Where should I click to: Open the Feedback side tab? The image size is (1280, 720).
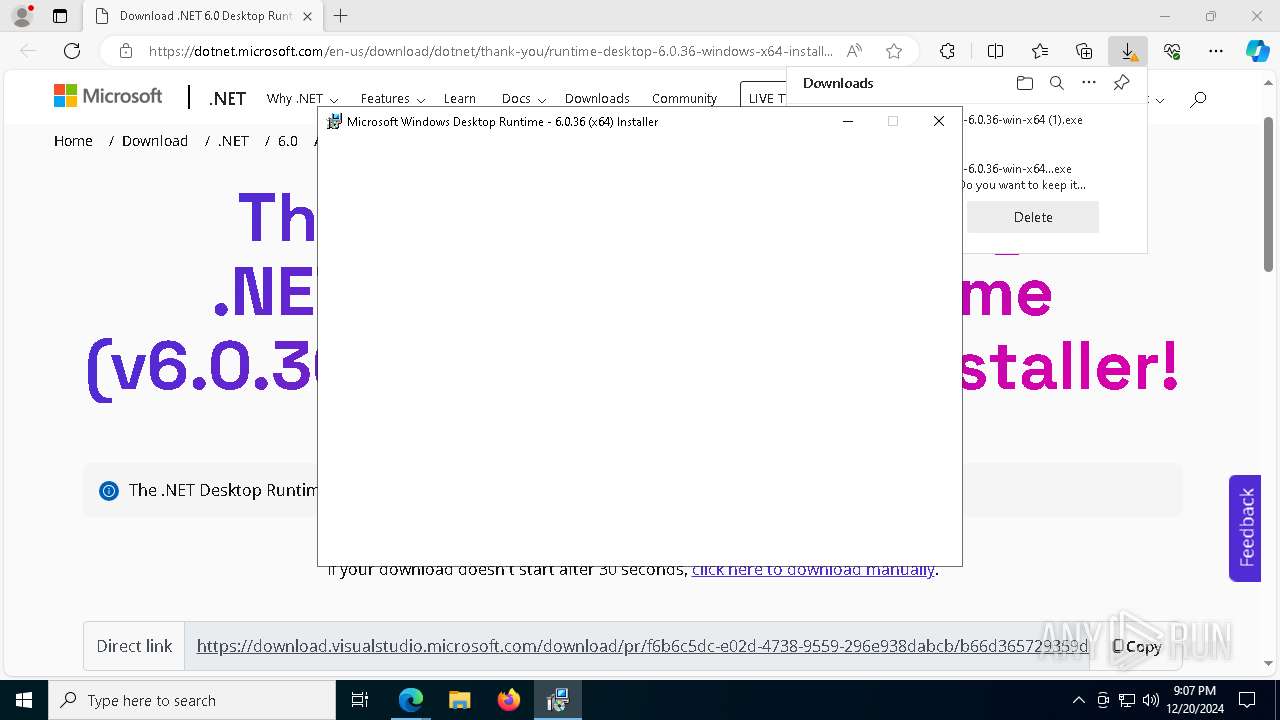1245,528
